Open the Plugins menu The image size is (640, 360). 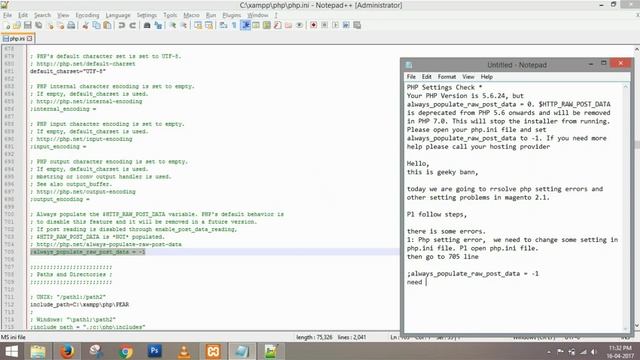231,15
